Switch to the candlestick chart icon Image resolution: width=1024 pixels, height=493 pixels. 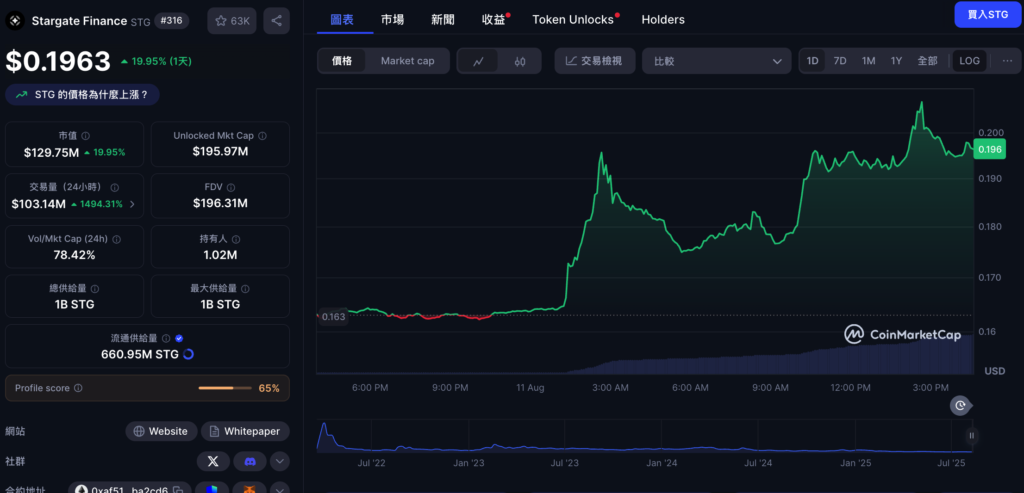pos(520,61)
